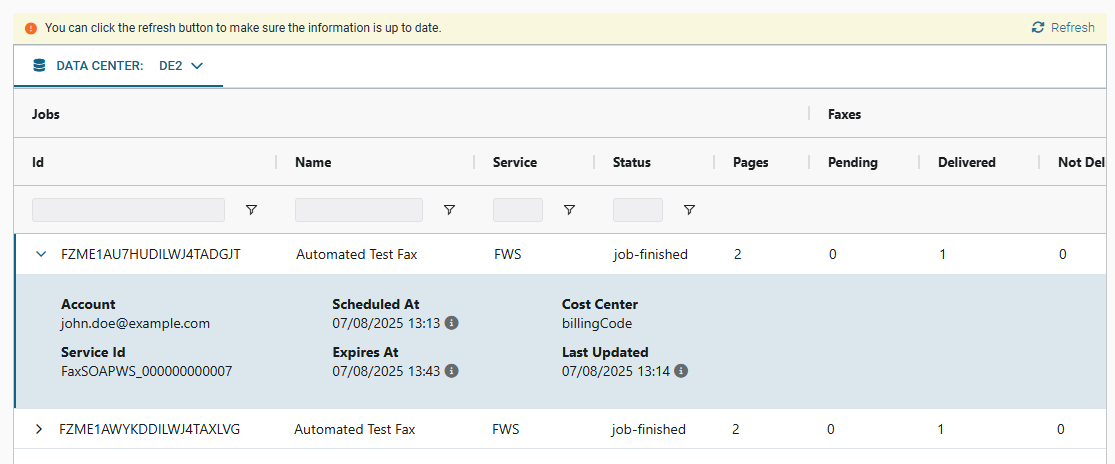Click the Refresh icon button
This screenshot has width=1115, height=464.
[x=1038, y=28]
